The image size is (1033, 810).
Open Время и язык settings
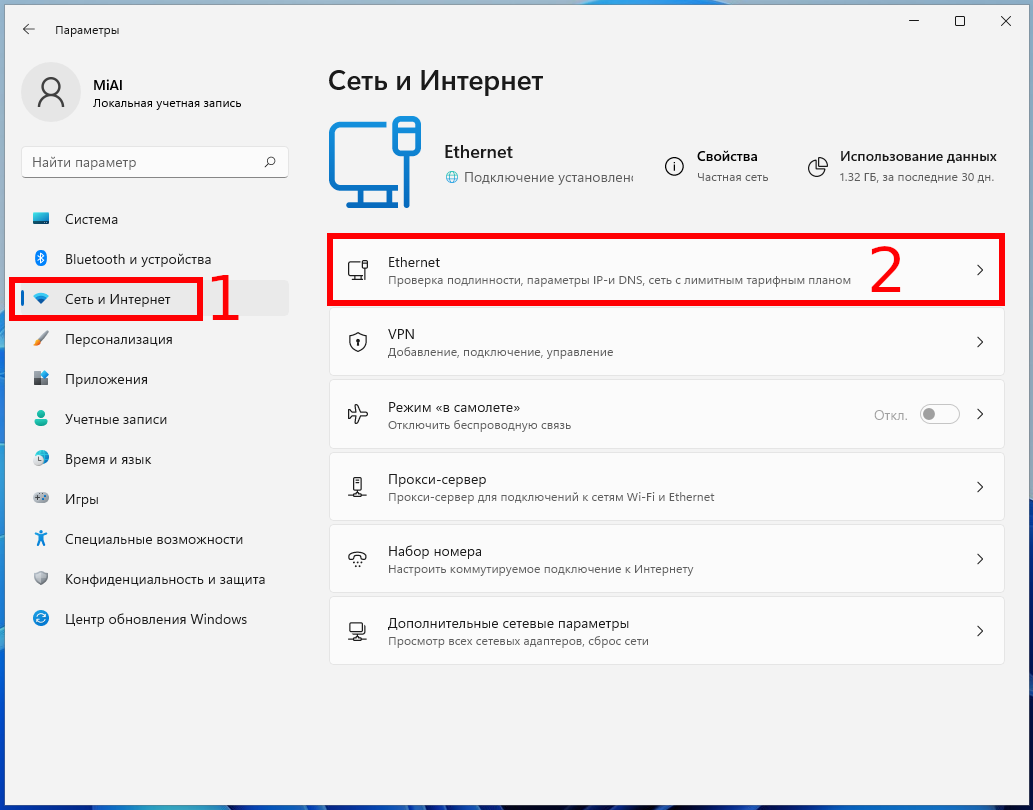pos(155,459)
